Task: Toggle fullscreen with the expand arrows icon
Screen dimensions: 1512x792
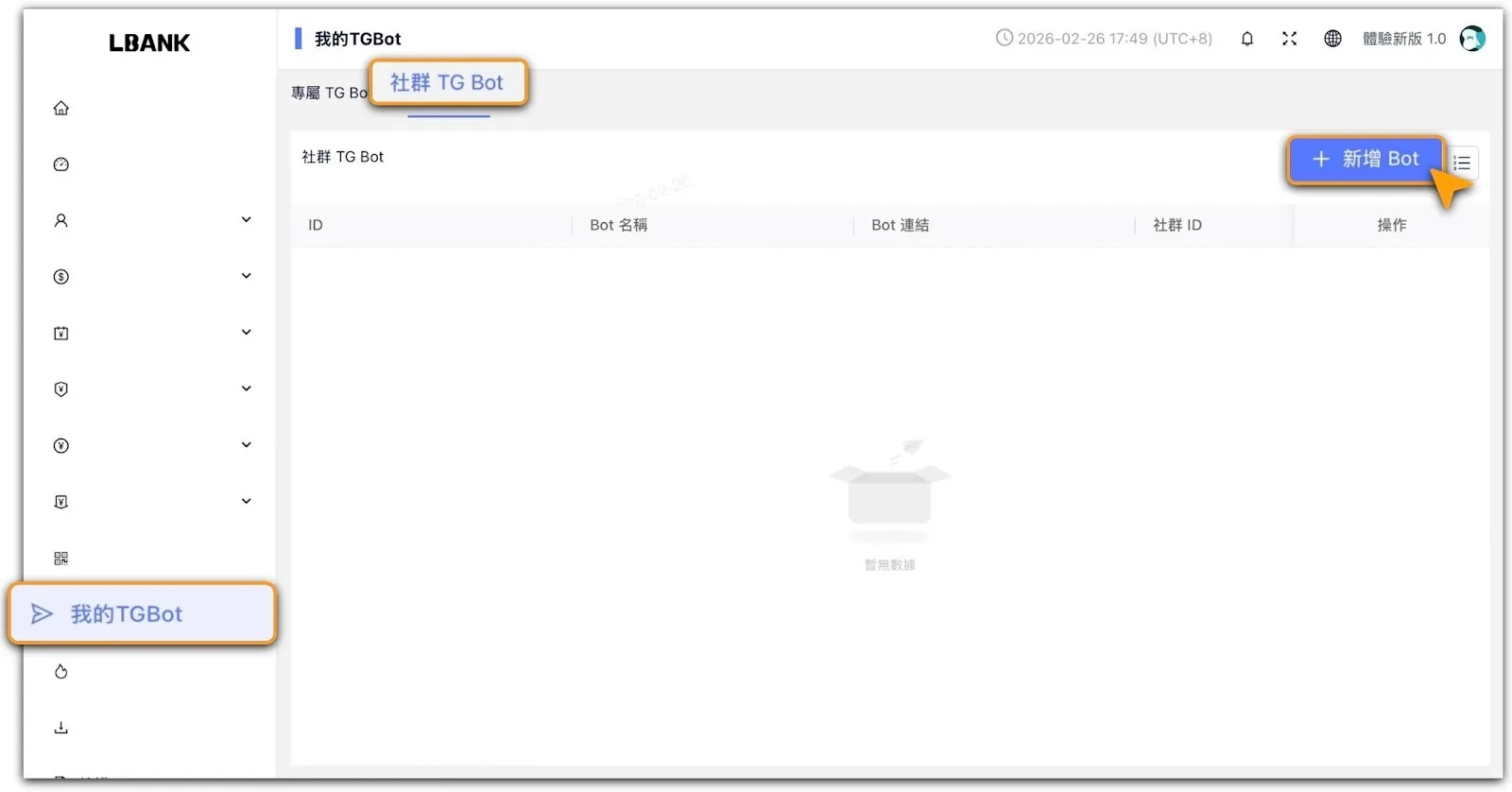Action: click(x=1289, y=39)
